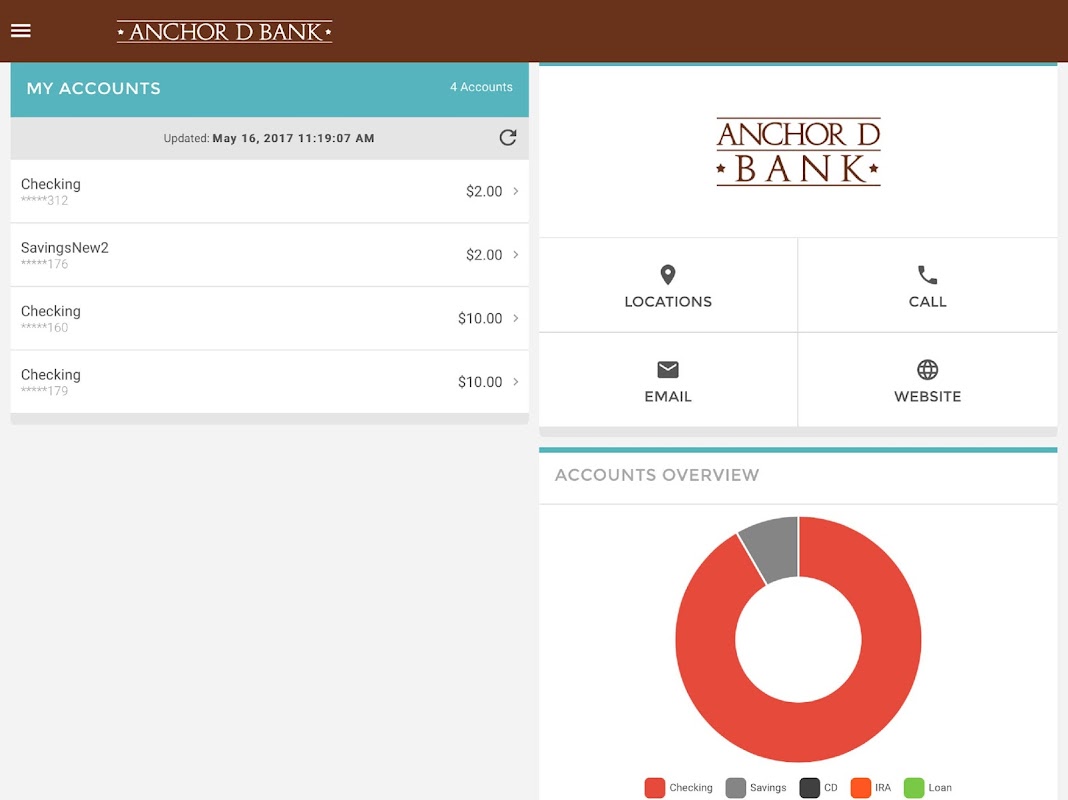Click the large Anchor D Bank logo
Viewport: 1068px width, 800px height.
(x=798, y=152)
